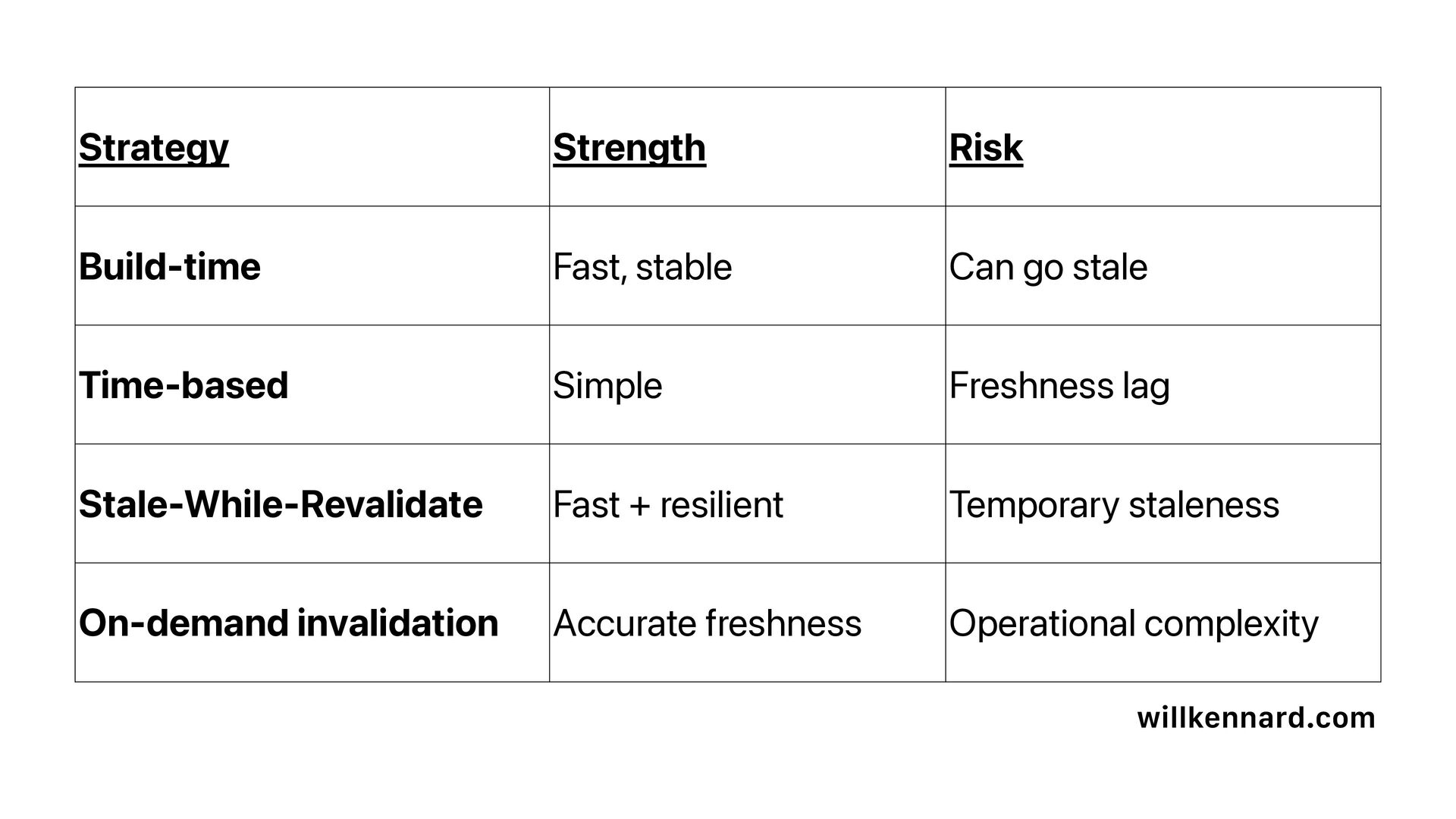Click the 'Freshness lag' risk cell

click(1163, 385)
